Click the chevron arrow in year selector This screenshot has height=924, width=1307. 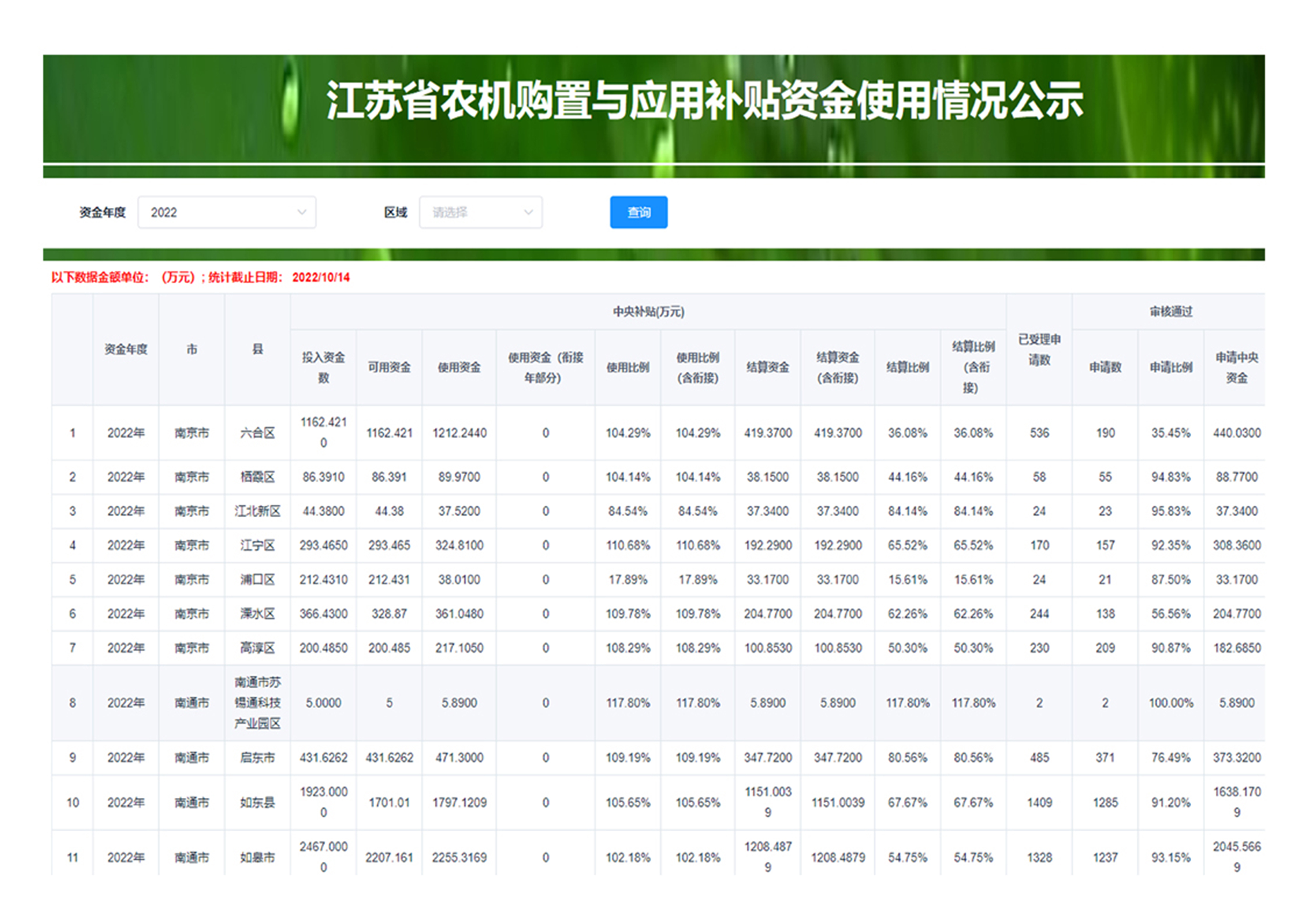click(302, 212)
